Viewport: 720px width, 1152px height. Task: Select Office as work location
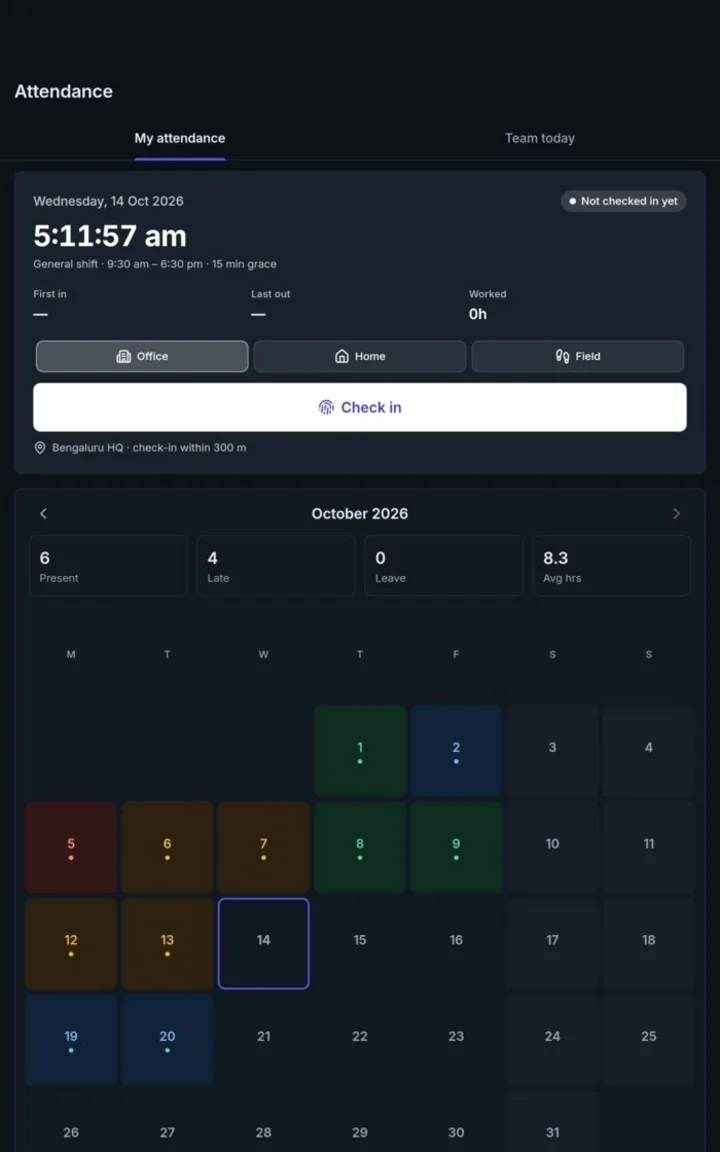pos(142,356)
